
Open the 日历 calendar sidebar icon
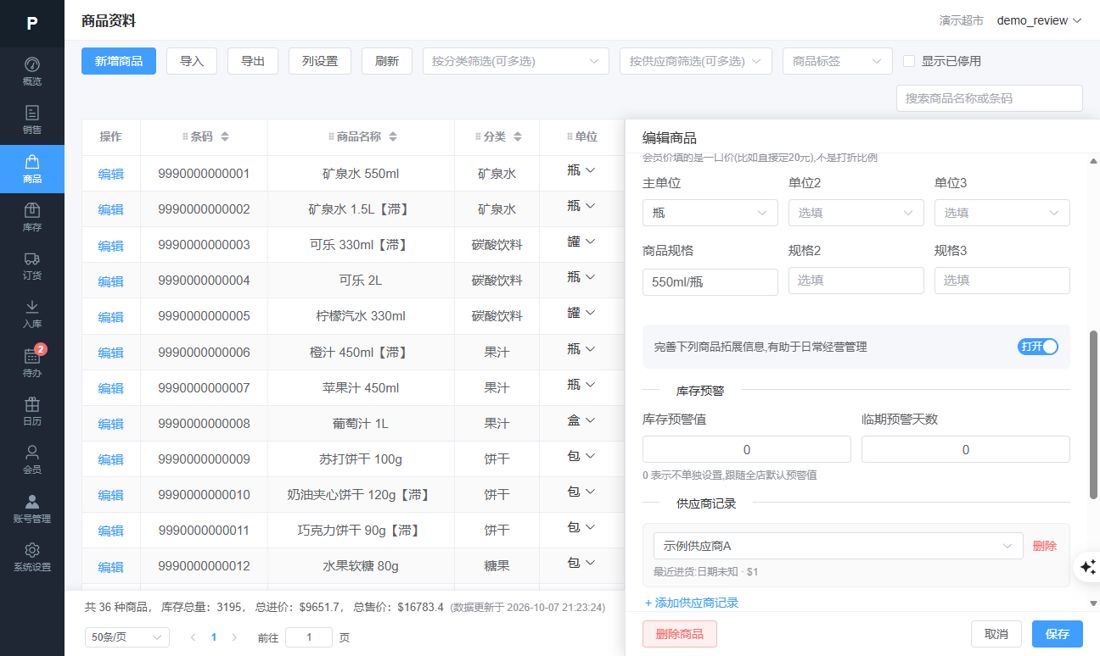32,411
